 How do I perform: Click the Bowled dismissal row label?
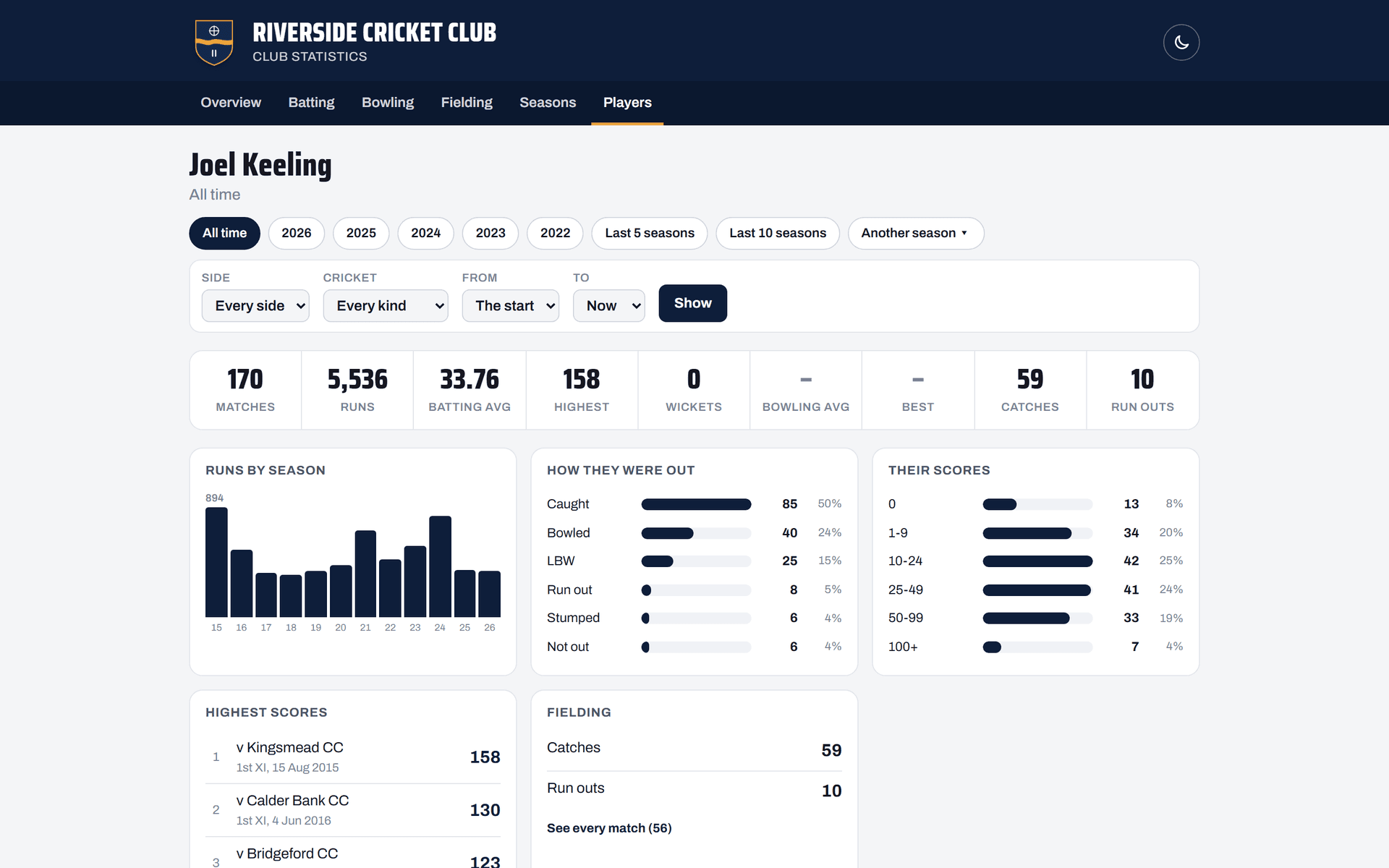[569, 533]
